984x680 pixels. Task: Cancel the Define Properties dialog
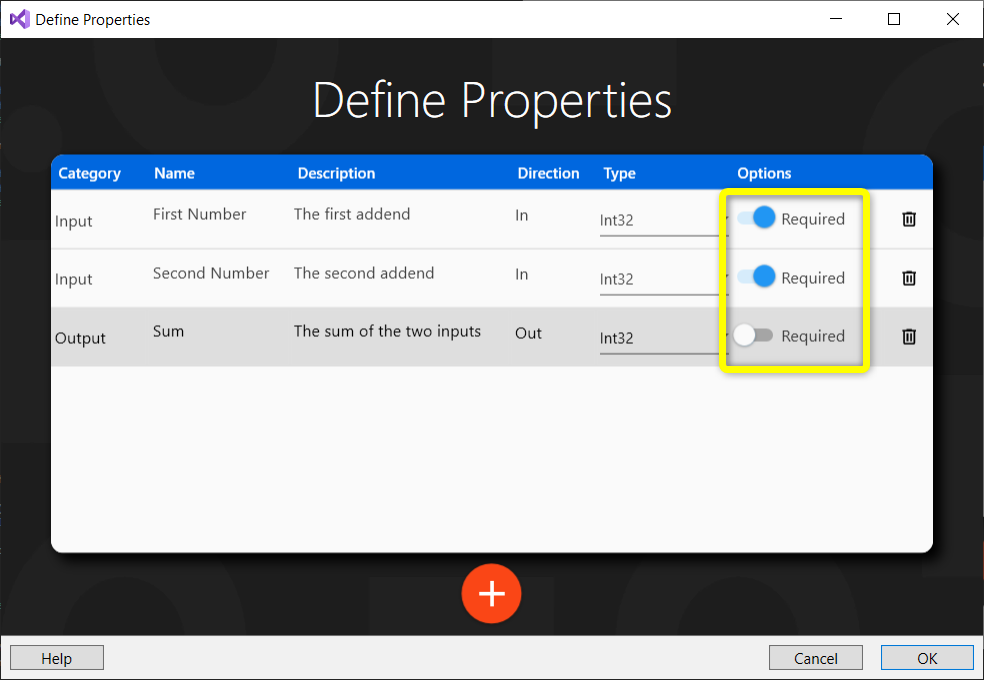pos(815,657)
